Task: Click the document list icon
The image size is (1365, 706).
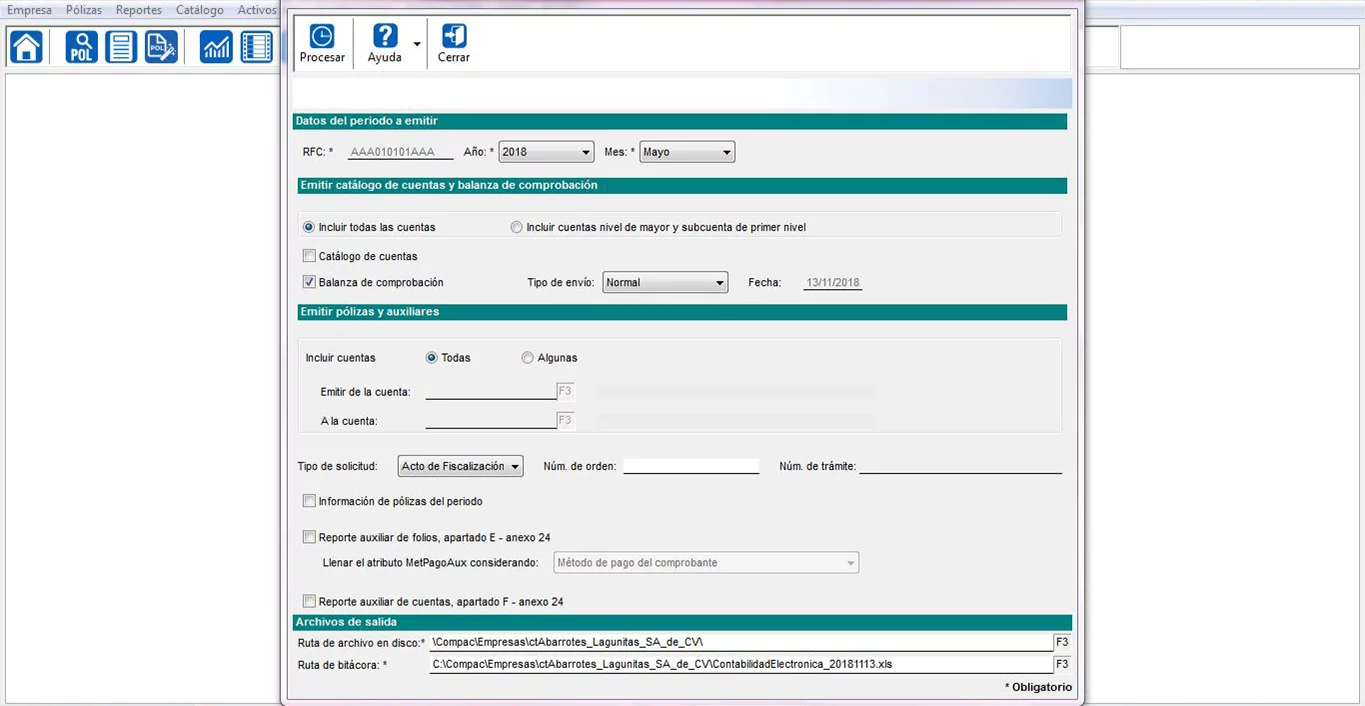Action: [121, 47]
